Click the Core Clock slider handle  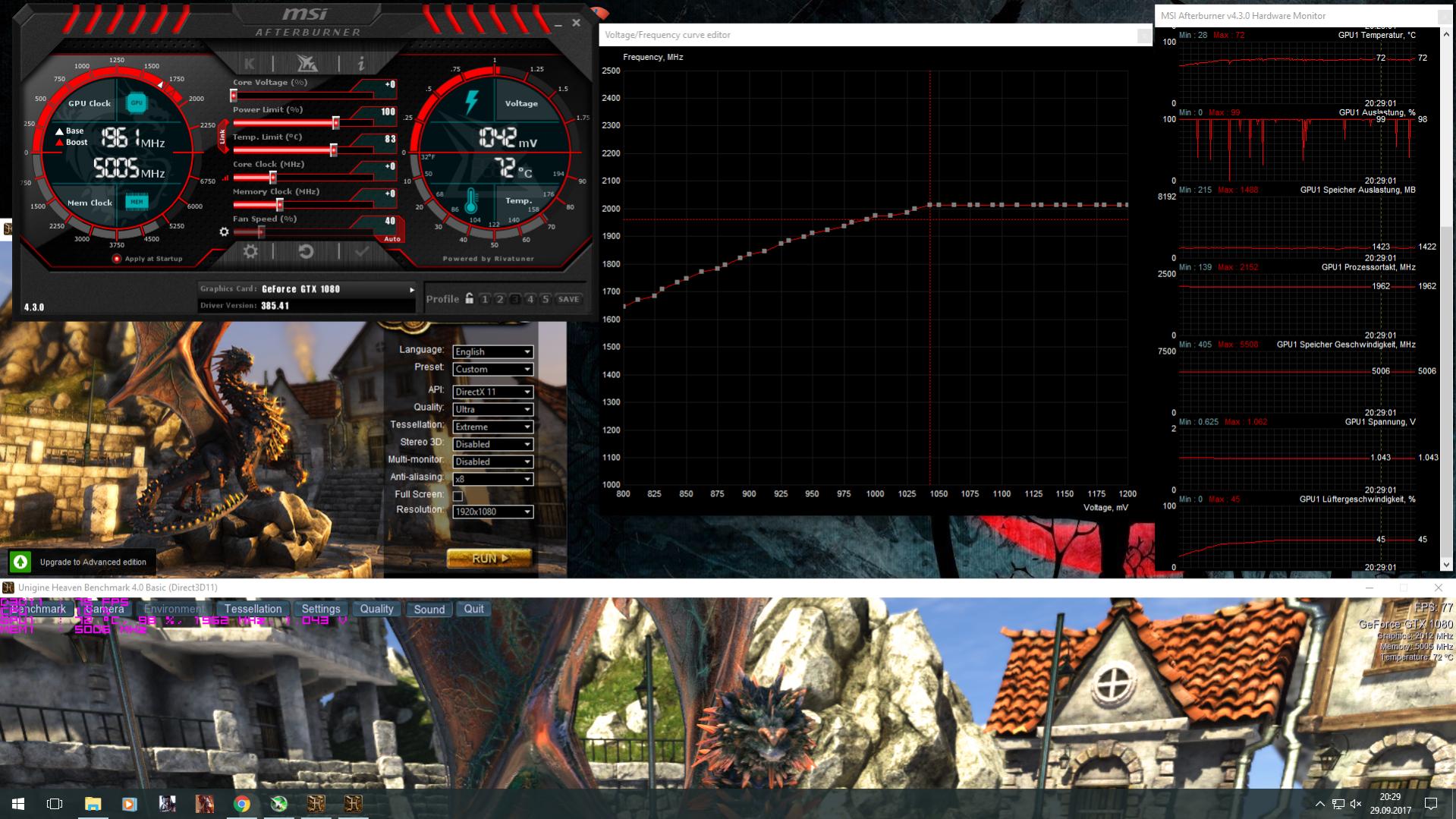point(272,178)
